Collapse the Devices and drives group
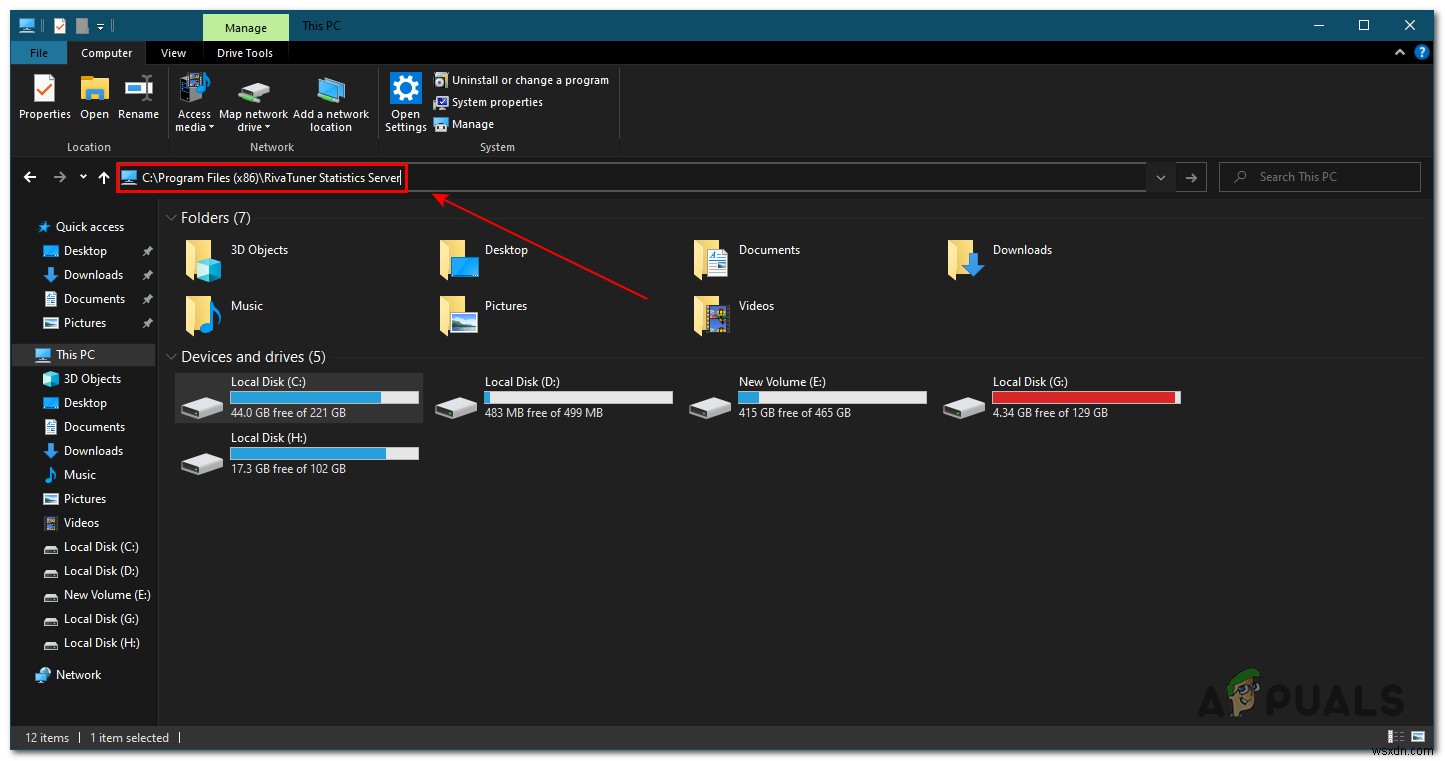Screen dimensions: 1445x761 pyautogui.click(x=171, y=357)
